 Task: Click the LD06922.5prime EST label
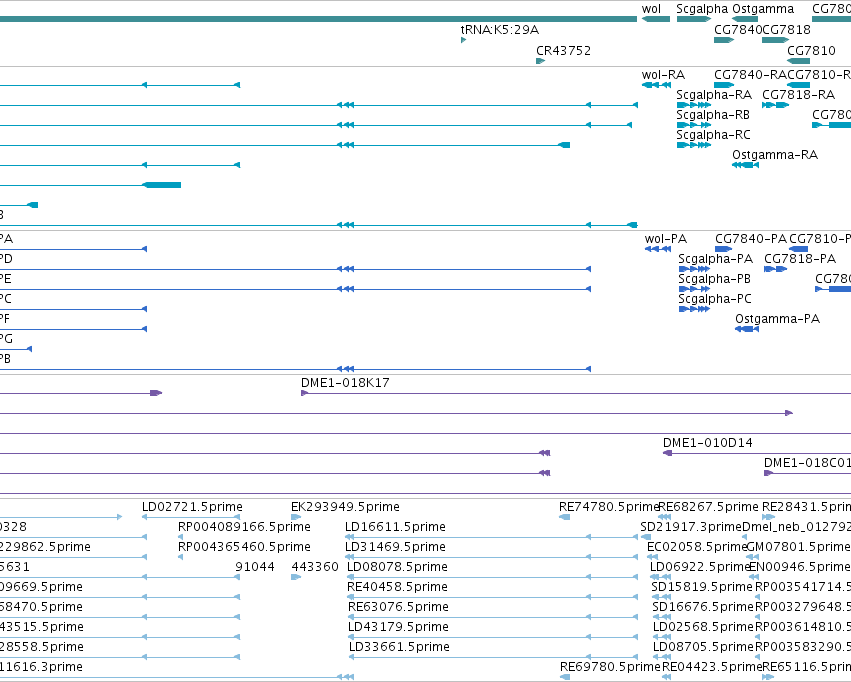click(700, 567)
